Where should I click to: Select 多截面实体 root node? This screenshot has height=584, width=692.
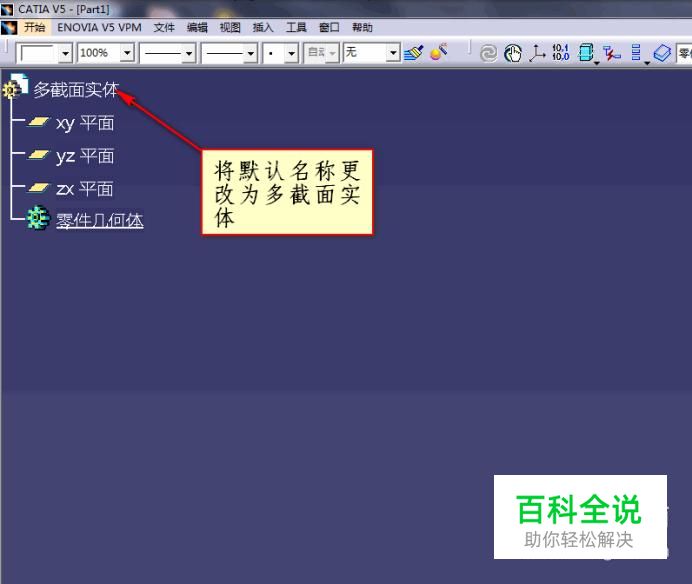click(76, 90)
